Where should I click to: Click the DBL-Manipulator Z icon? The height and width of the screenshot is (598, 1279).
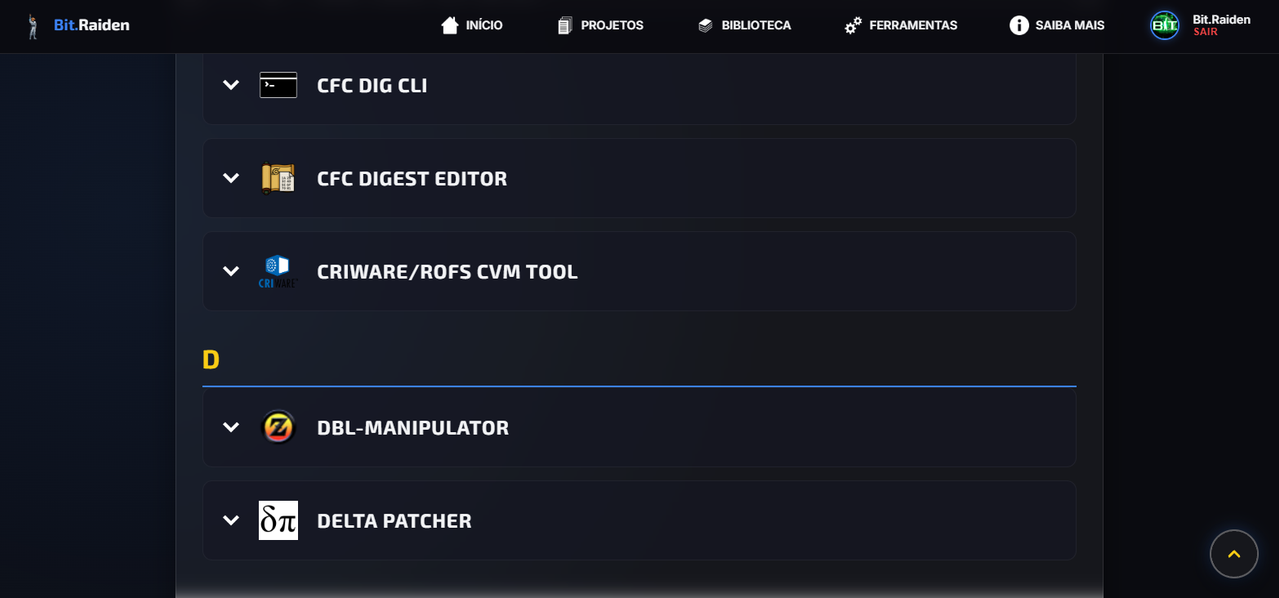click(278, 427)
